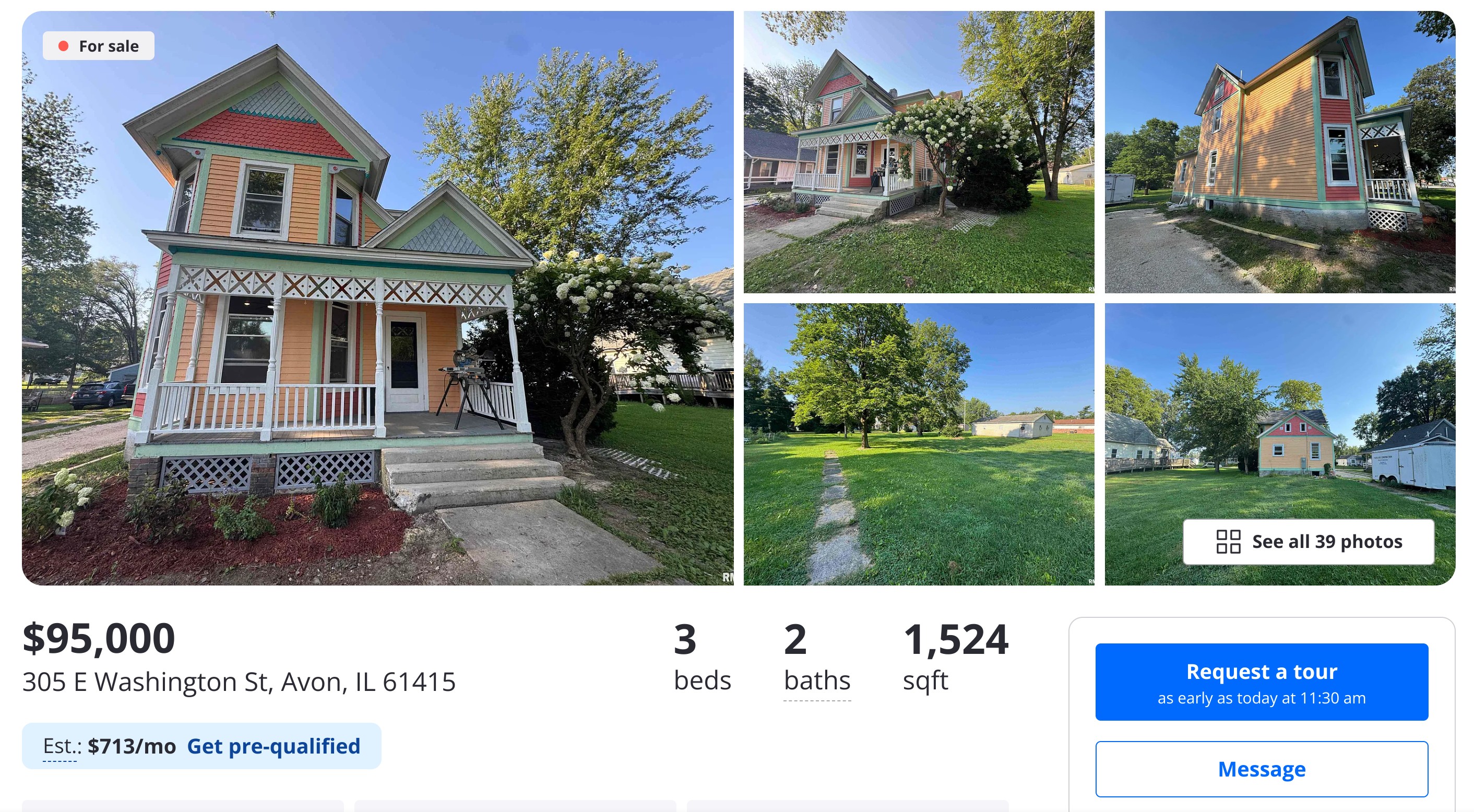Click the $713/mo estimated payment amount
The image size is (1474, 812).
132,746
